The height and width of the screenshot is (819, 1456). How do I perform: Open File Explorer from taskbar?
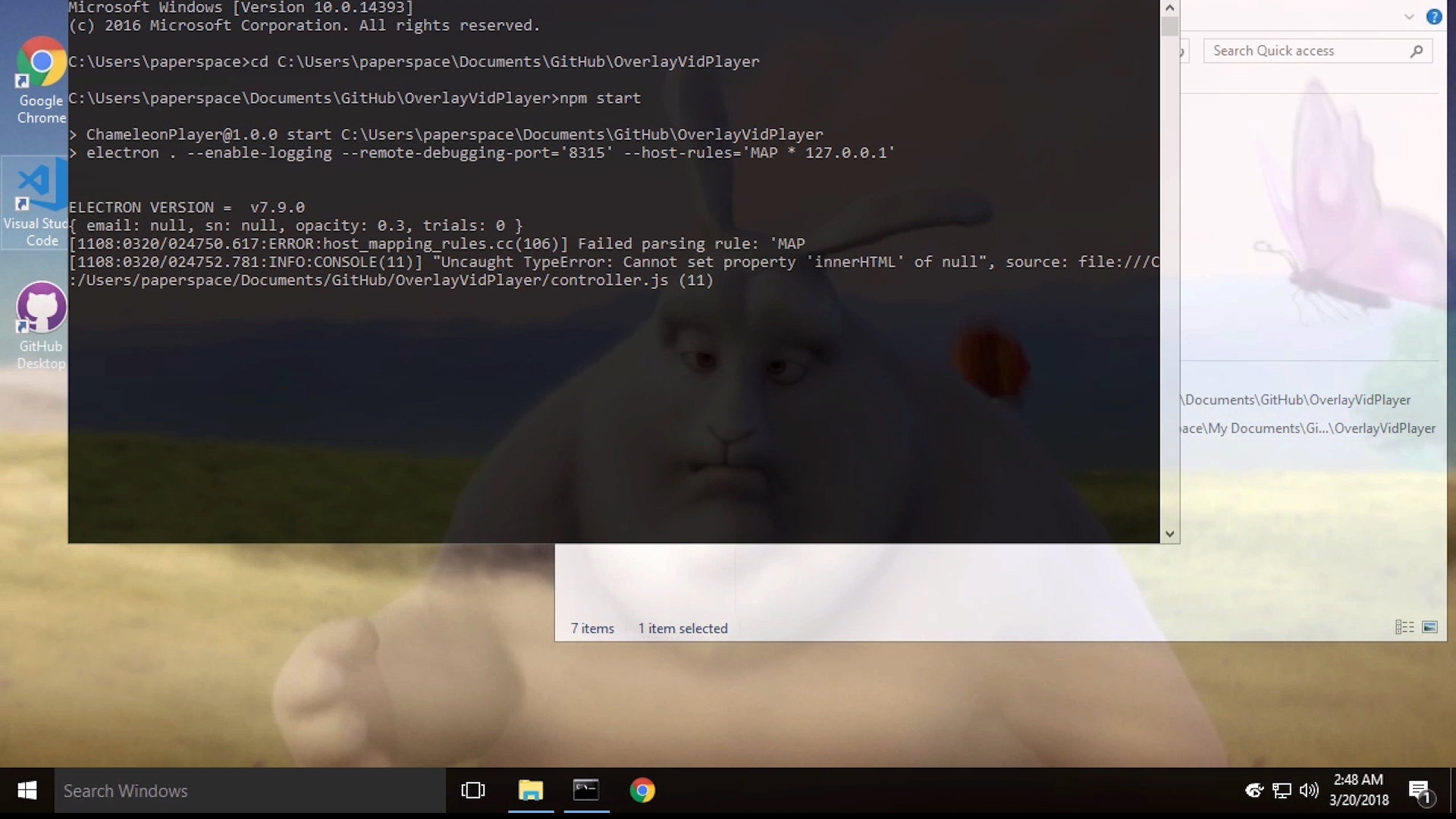[x=530, y=791]
